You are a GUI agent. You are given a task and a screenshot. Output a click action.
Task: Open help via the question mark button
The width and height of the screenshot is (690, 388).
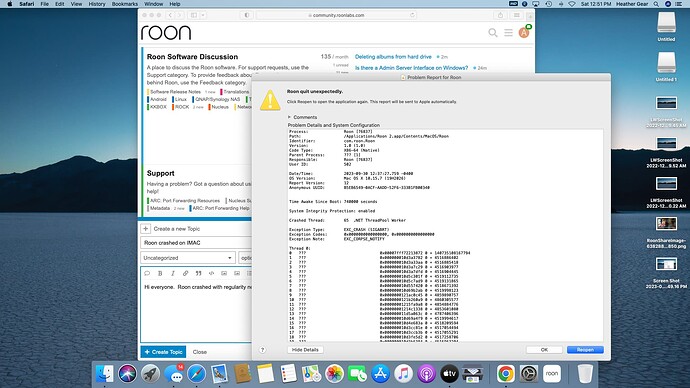click(x=262, y=350)
